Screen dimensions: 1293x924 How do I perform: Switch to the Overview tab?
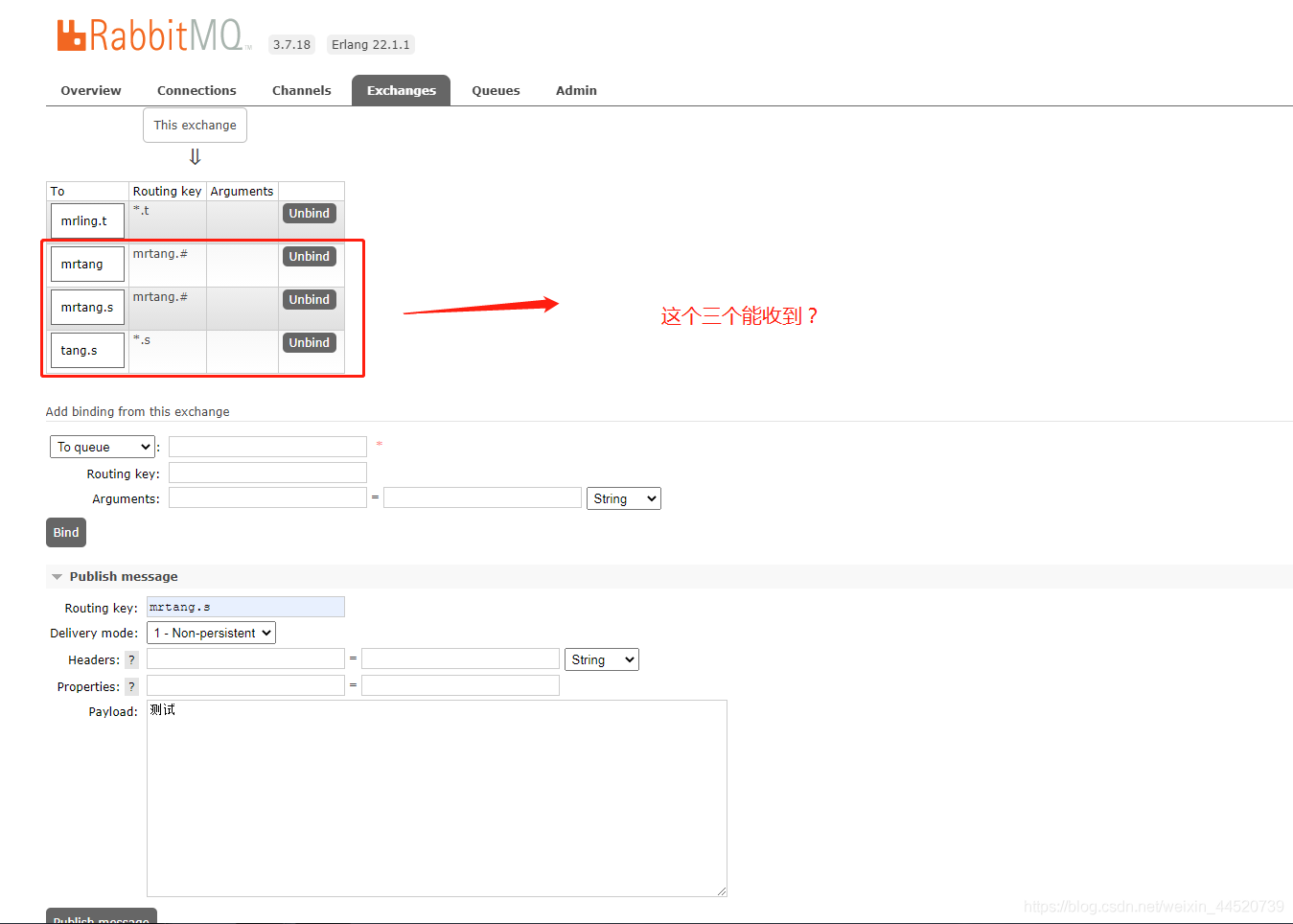(91, 90)
